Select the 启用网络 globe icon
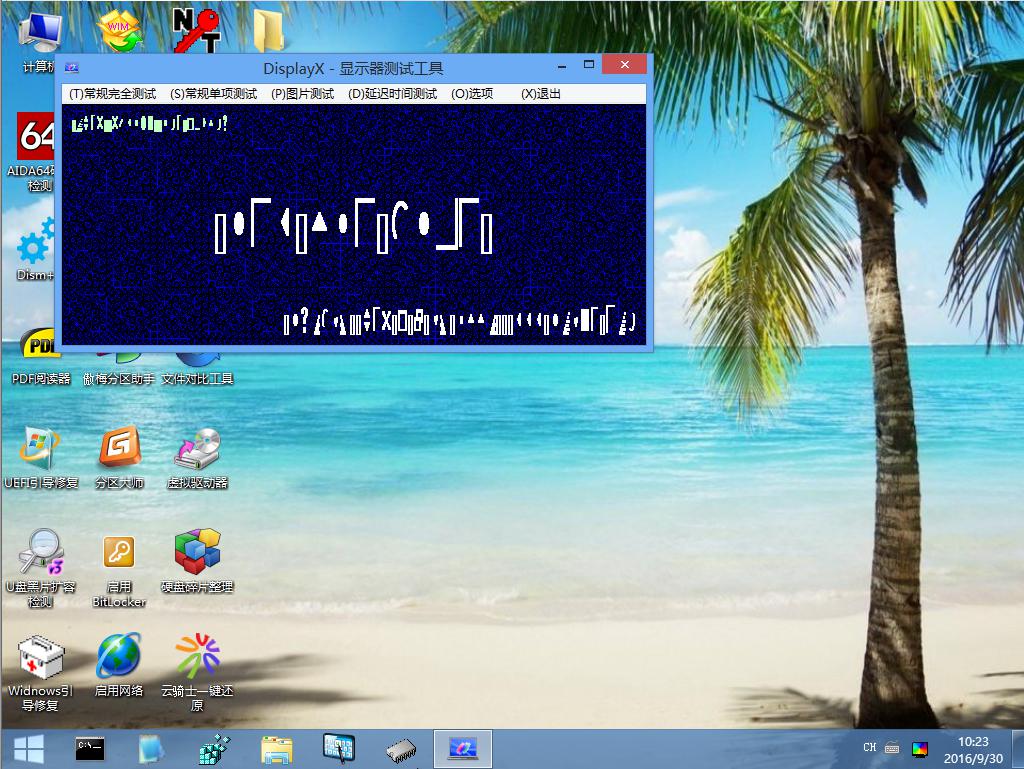This screenshot has width=1024, height=769. coord(119,657)
